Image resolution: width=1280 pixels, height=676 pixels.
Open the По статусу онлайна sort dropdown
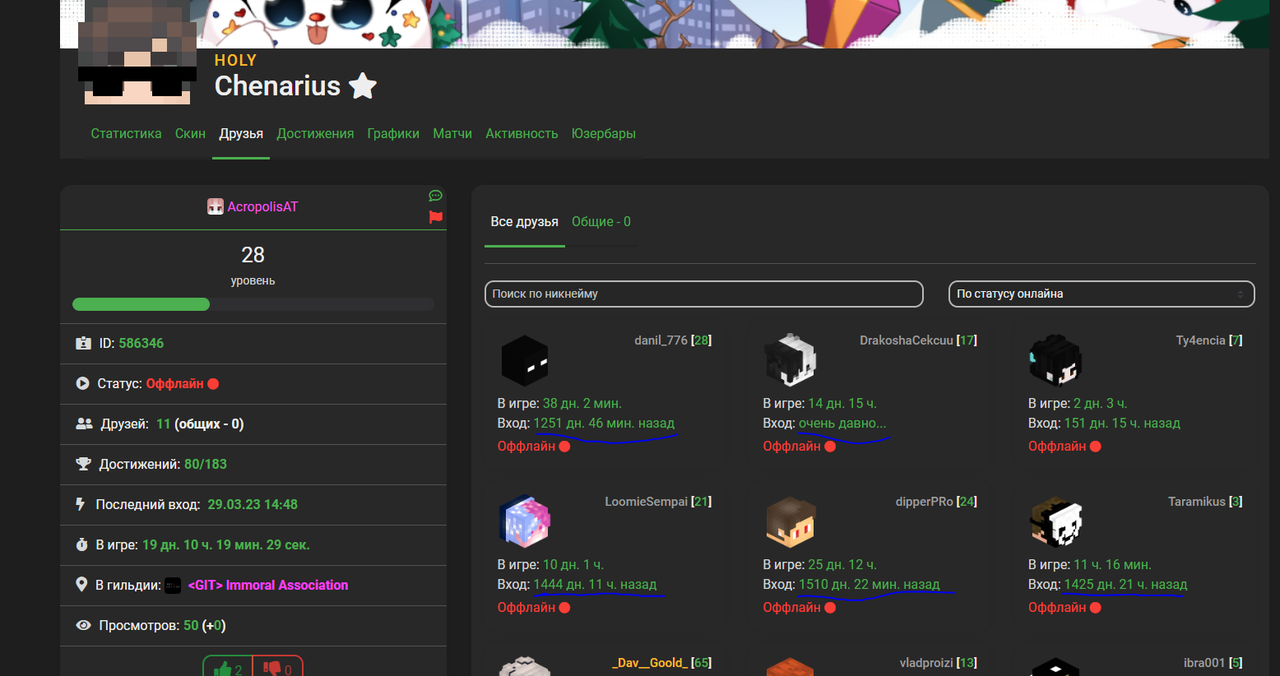click(x=1101, y=294)
